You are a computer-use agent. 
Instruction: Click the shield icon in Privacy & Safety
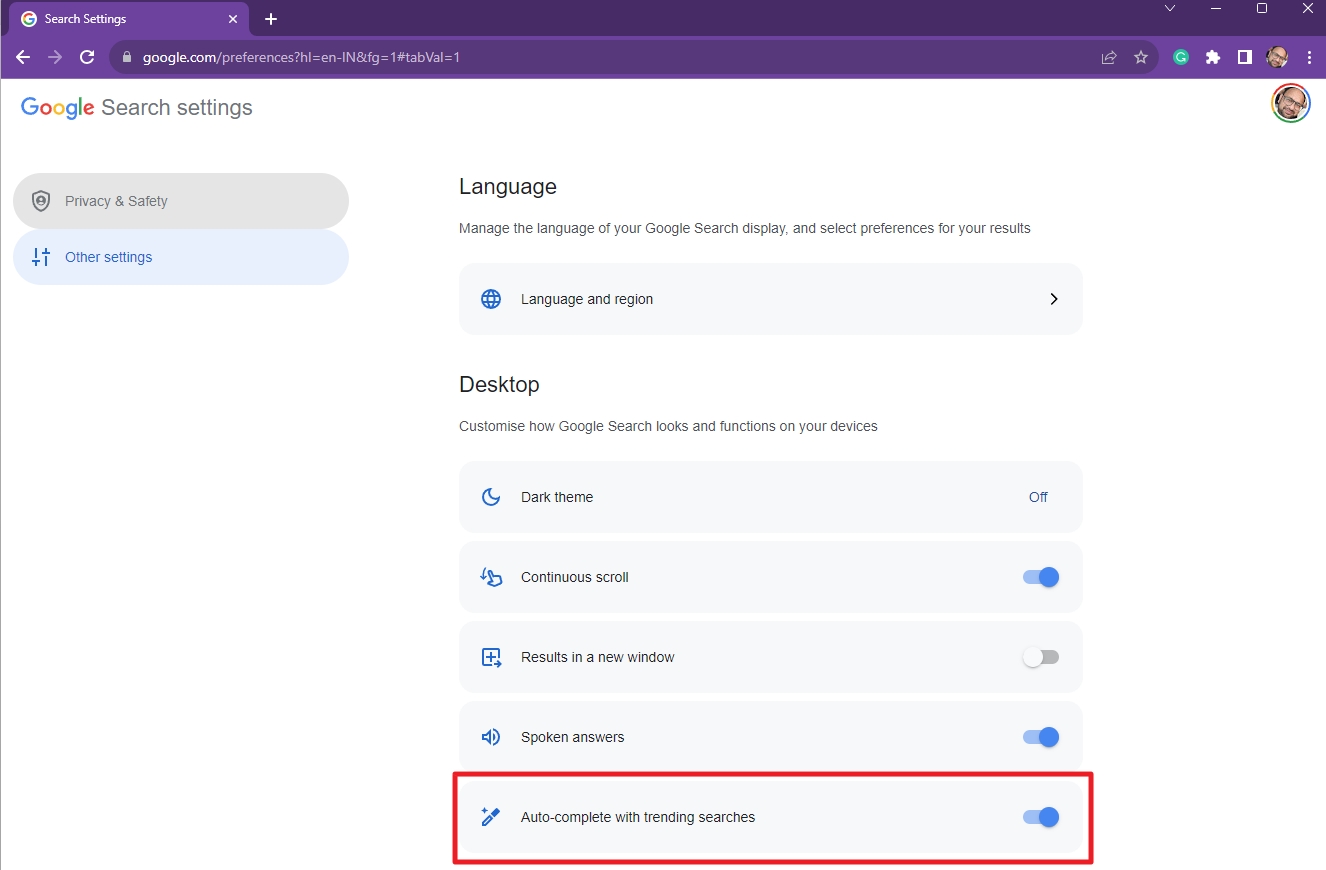(40, 200)
